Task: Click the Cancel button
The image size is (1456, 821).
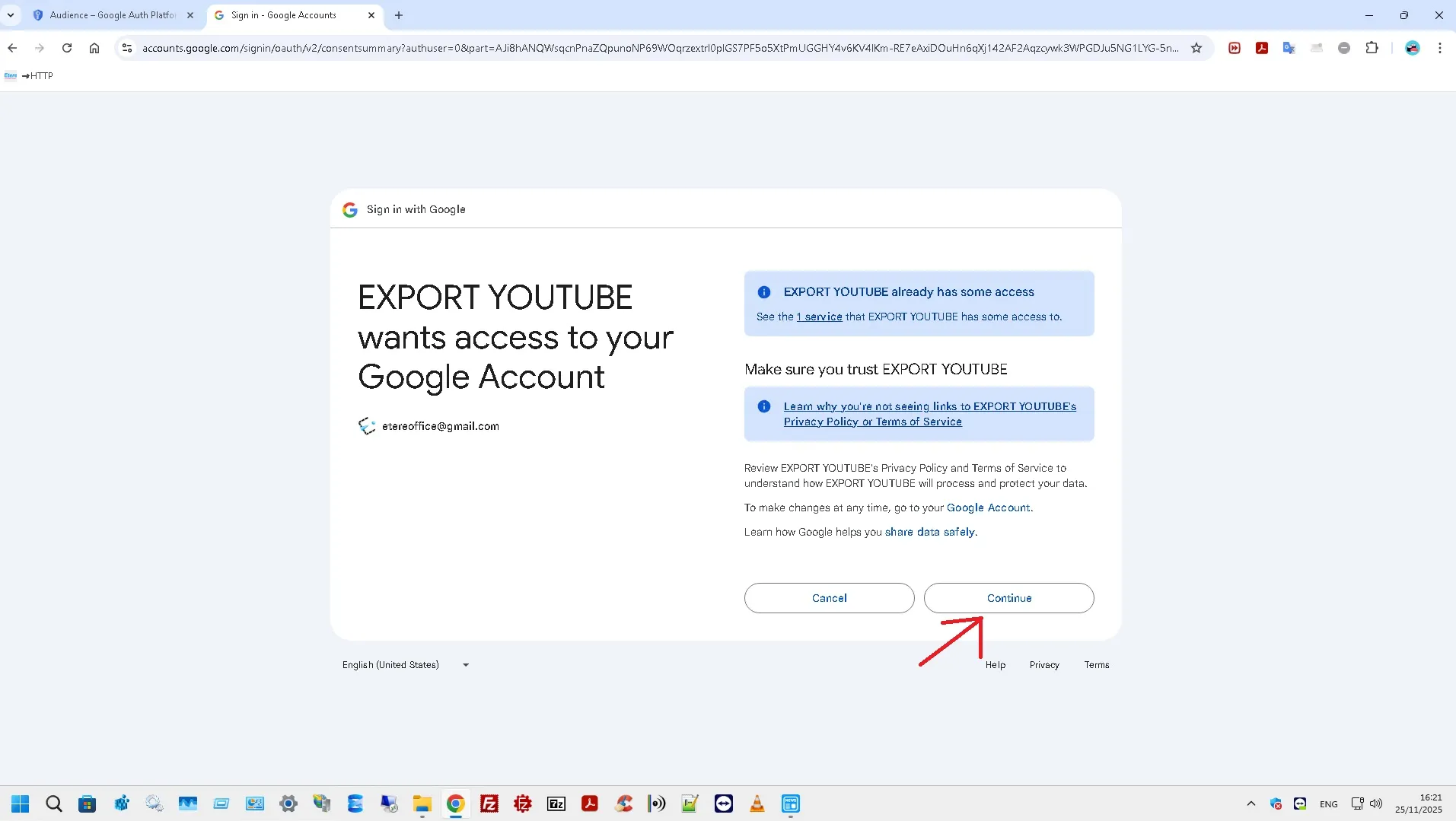Action: (x=829, y=598)
